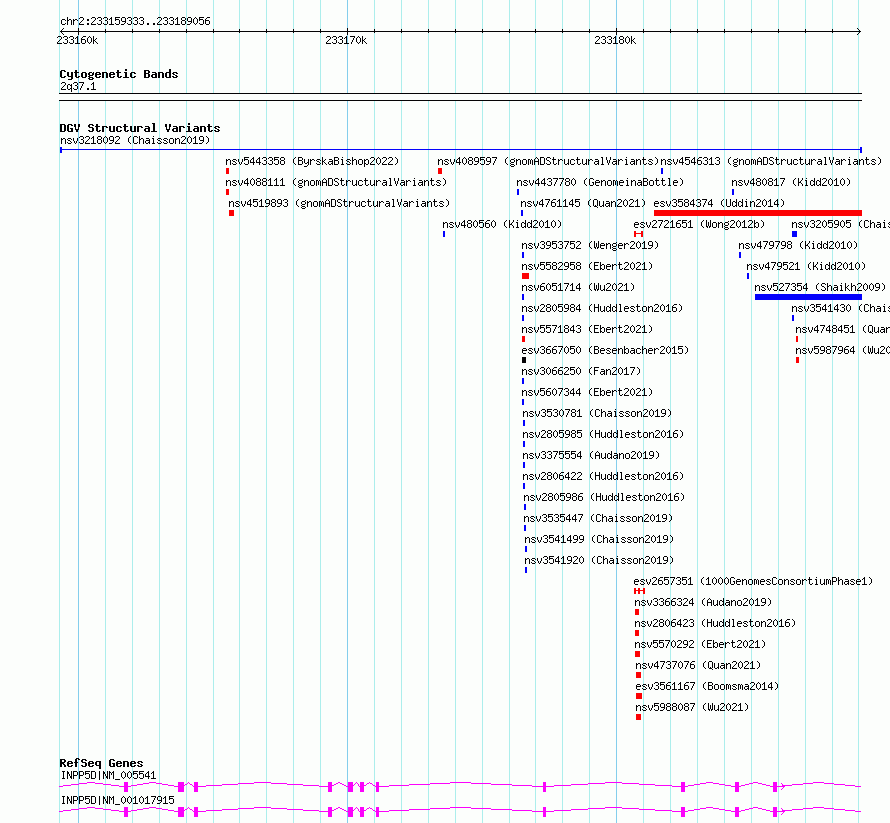Image resolution: width=890 pixels, height=823 pixels.
Task: Click the Cytogenetic Bands track title
Action: click(x=119, y=74)
